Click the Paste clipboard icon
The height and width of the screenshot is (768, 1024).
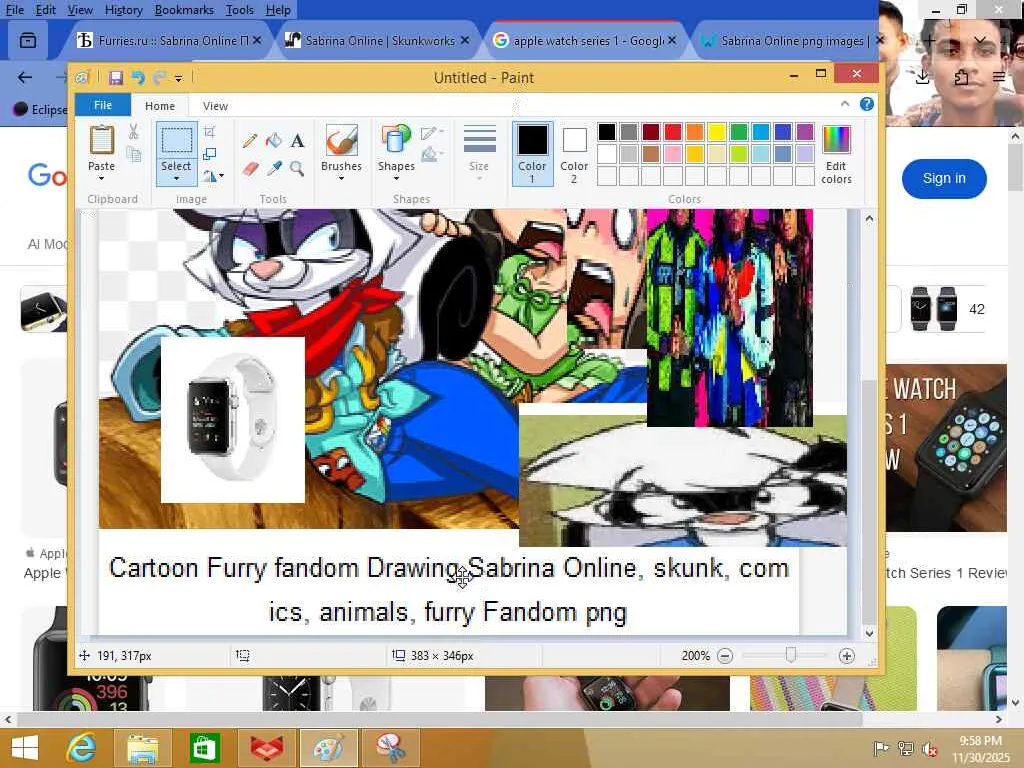[101, 140]
